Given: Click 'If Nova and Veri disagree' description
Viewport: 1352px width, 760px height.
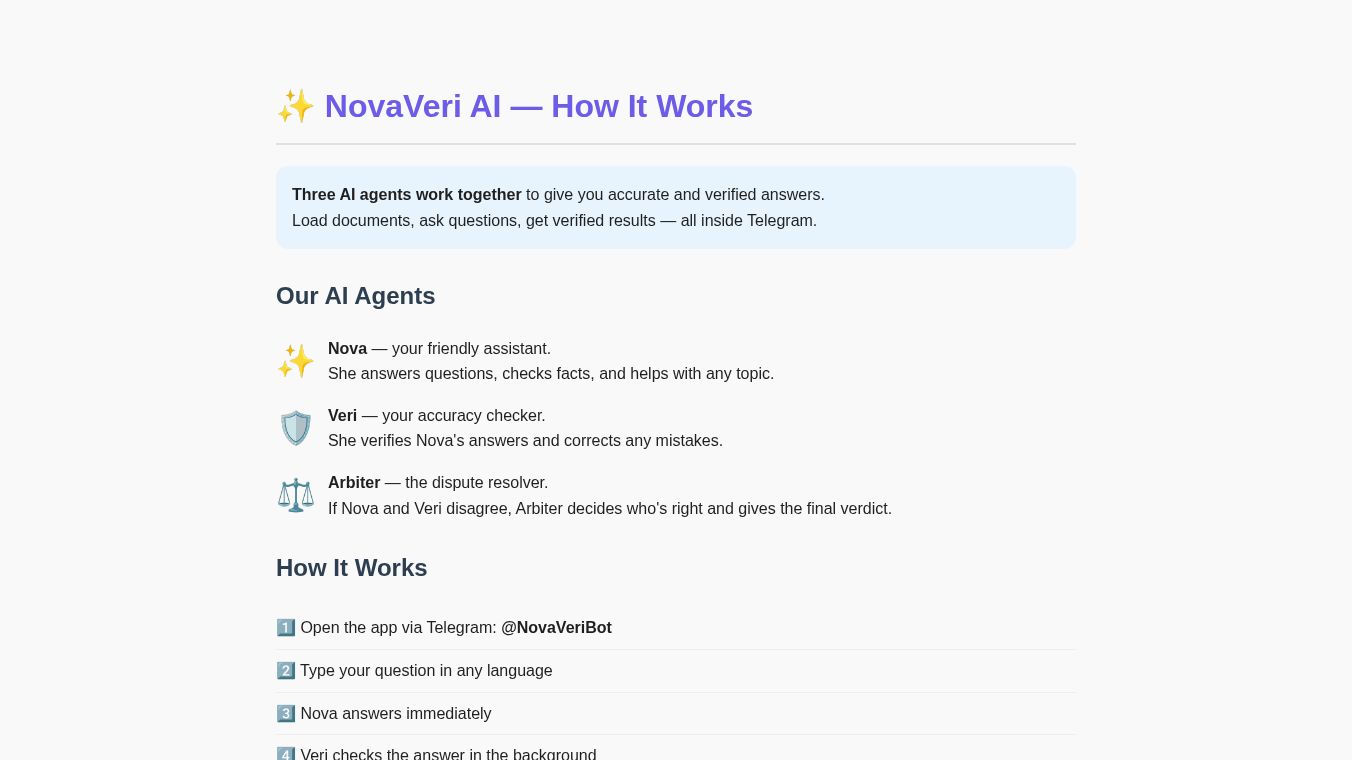Looking at the screenshot, I should click(610, 509).
